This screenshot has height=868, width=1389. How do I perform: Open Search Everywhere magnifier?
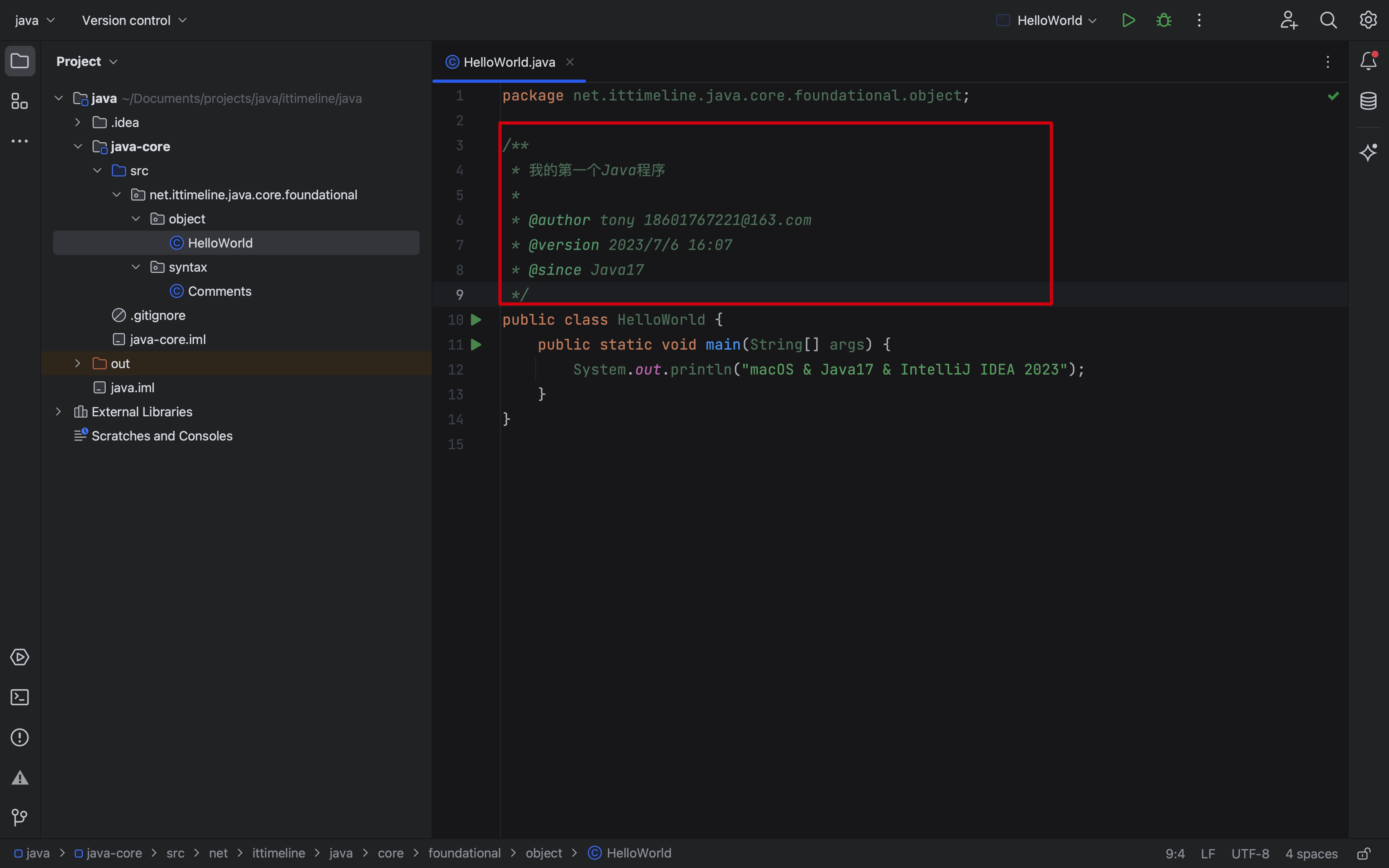point(1328,20)
